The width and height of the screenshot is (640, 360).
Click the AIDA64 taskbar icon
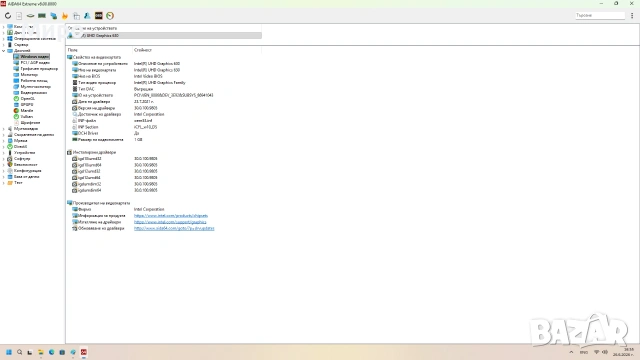click(84, 352)
